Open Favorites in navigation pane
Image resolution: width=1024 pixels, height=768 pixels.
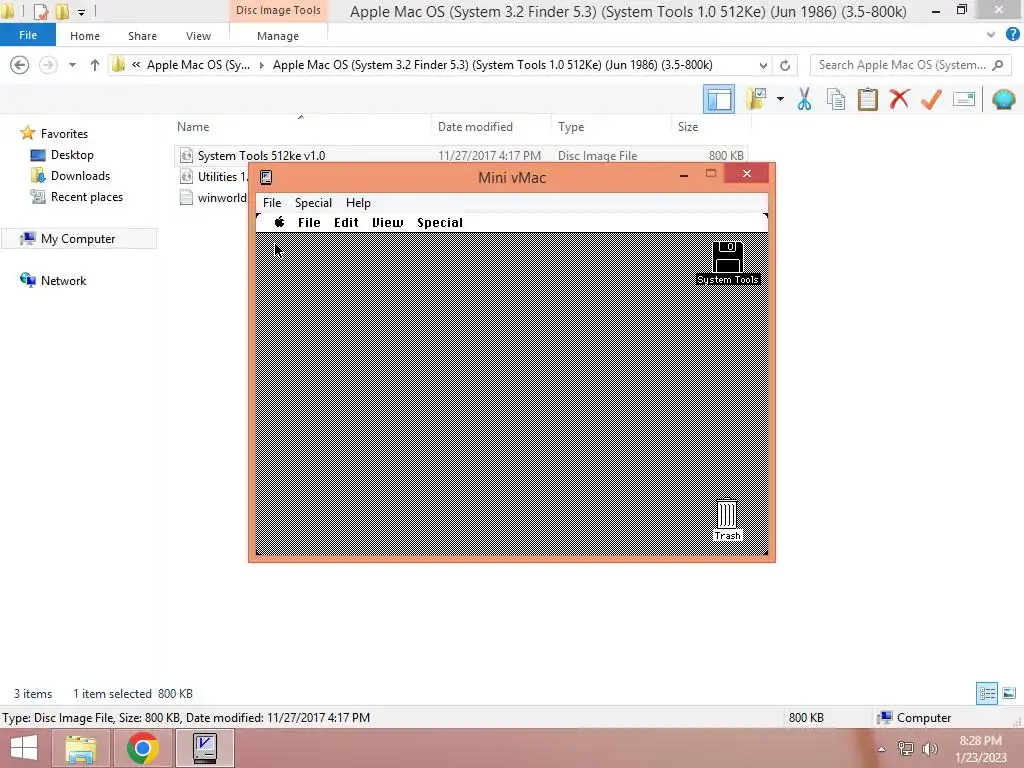pos(64,133)
